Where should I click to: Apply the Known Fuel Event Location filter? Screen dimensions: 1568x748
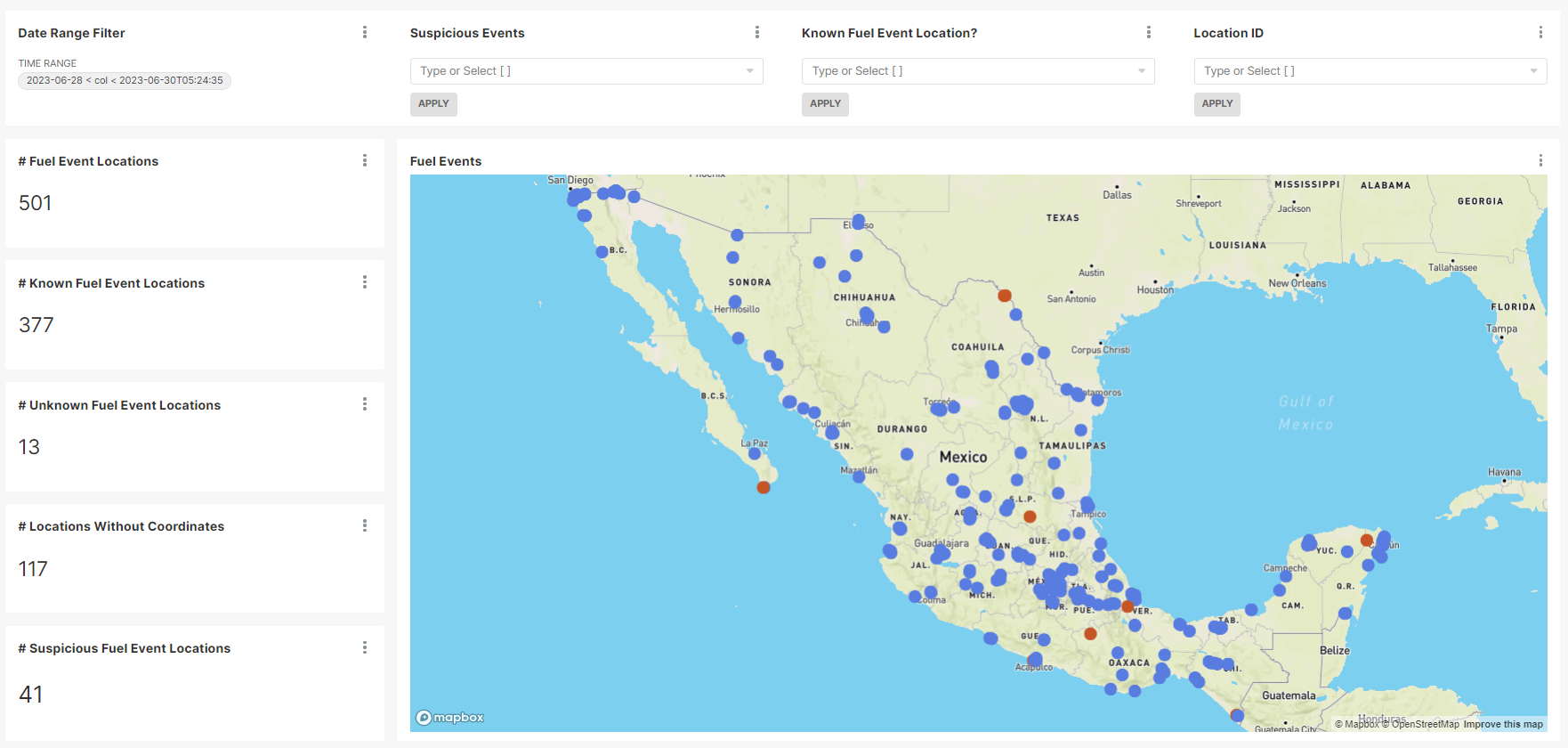[825, 104]
